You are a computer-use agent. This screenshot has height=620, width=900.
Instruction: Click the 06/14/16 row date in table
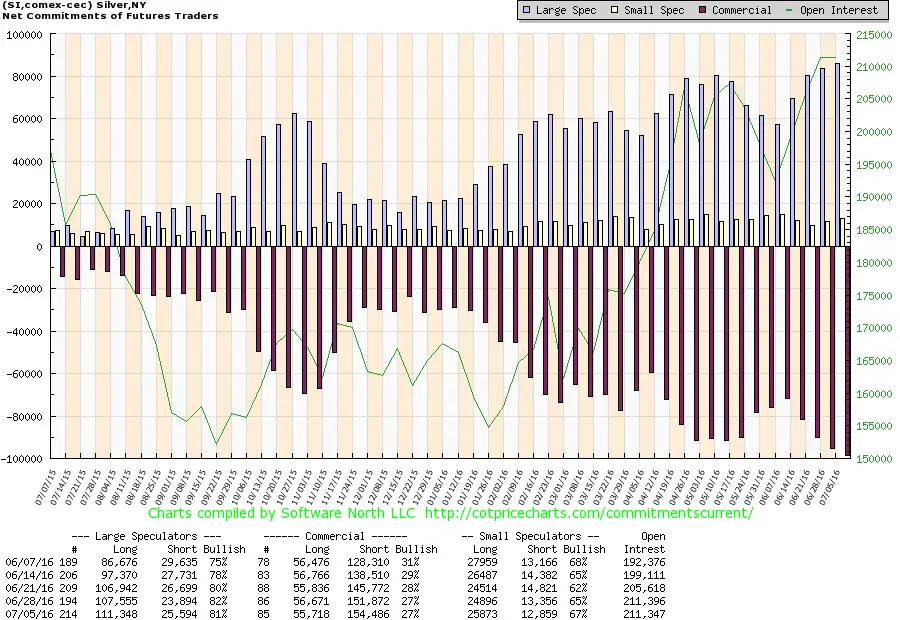pyautogui.click(x=29, y=575)
